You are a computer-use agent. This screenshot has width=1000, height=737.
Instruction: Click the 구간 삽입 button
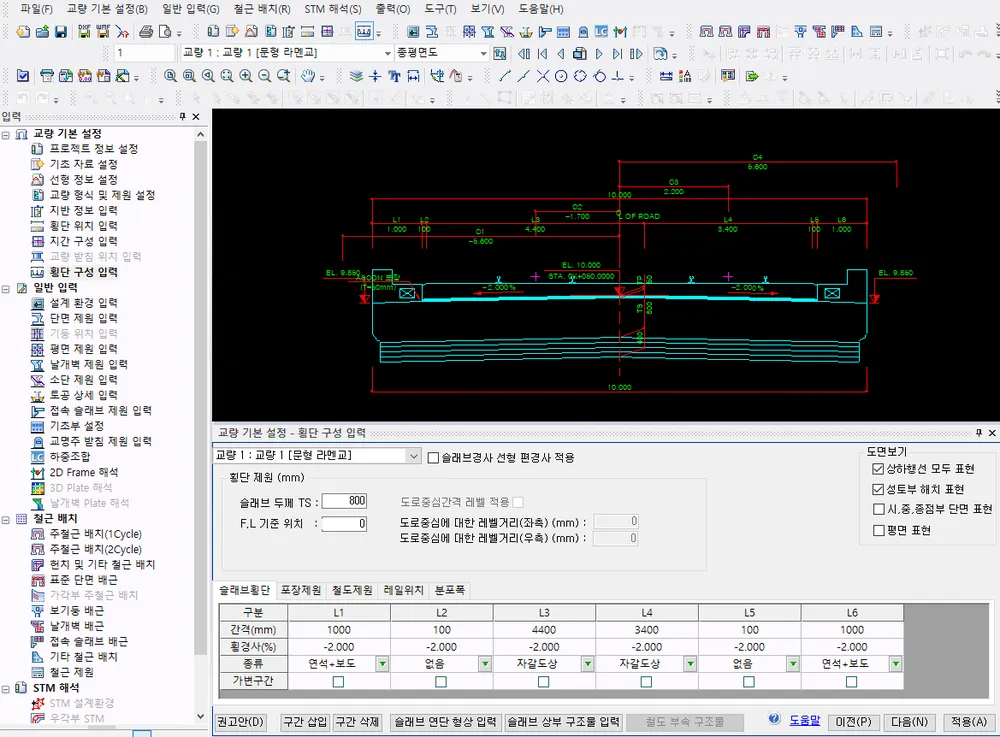(305, 722)
